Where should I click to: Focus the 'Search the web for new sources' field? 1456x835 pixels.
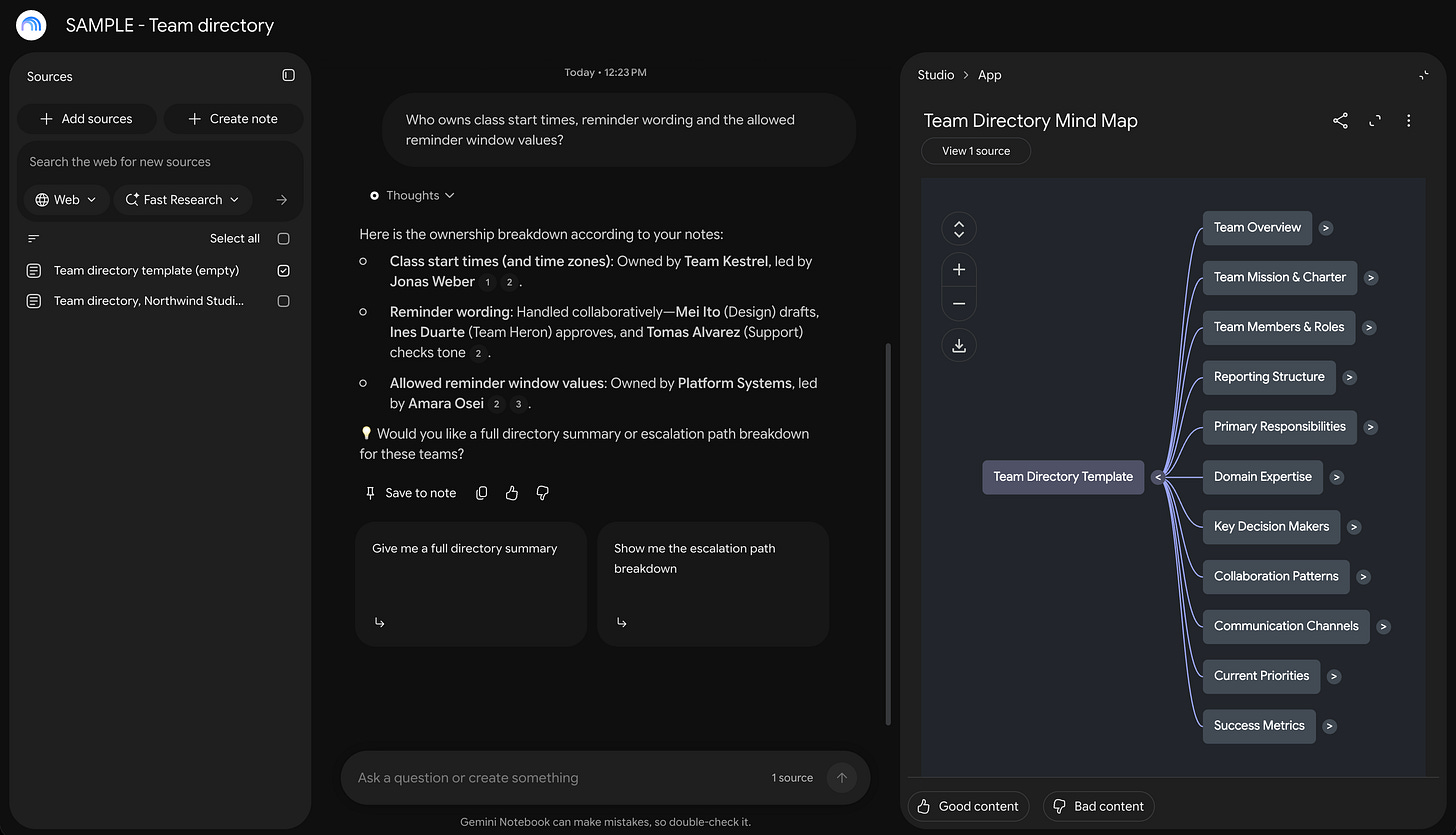(160, 162)
